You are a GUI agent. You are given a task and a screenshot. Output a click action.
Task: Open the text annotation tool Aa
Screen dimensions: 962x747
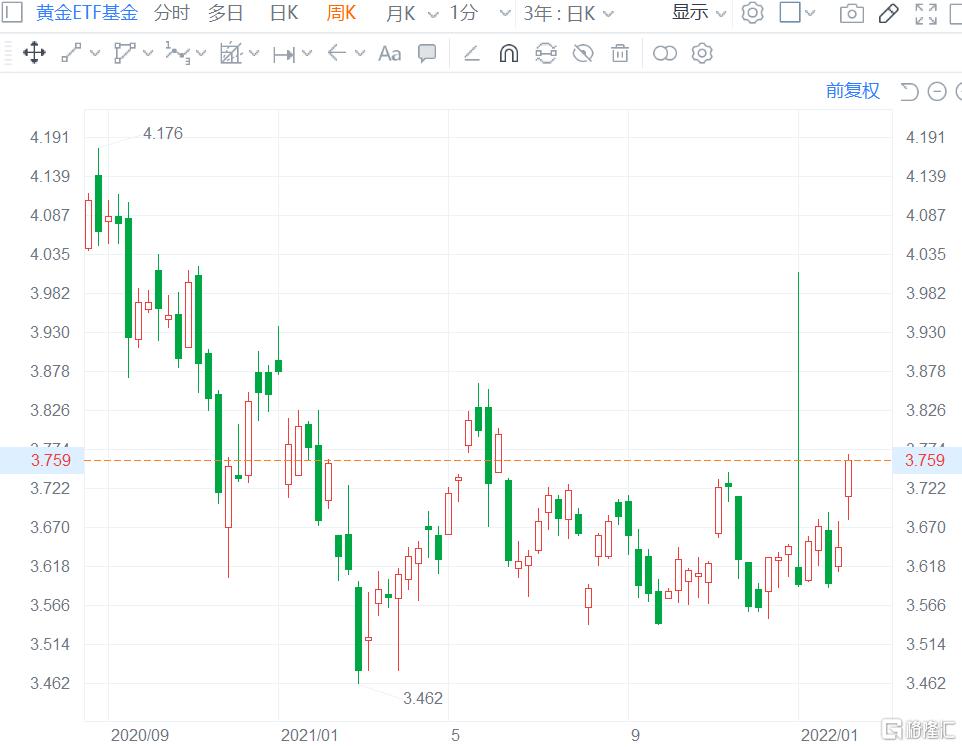tap(389, 53)
